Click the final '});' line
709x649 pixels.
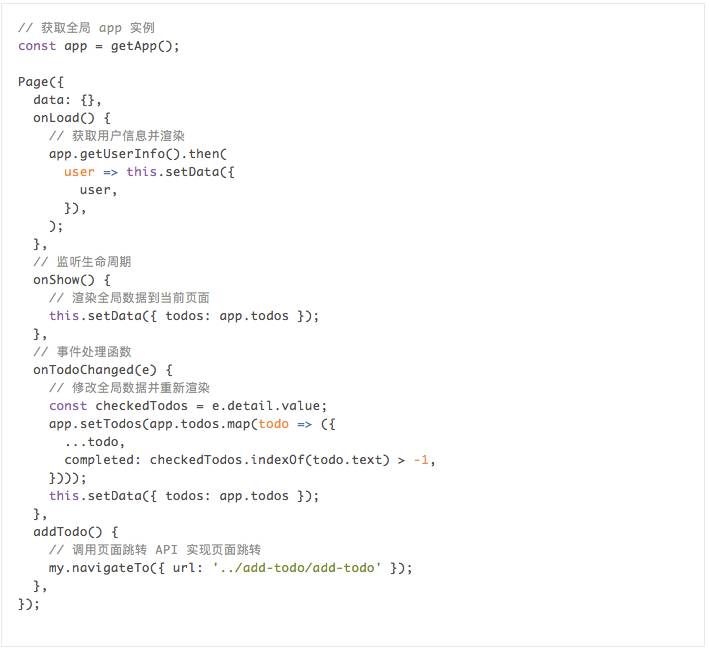(29, 604)
